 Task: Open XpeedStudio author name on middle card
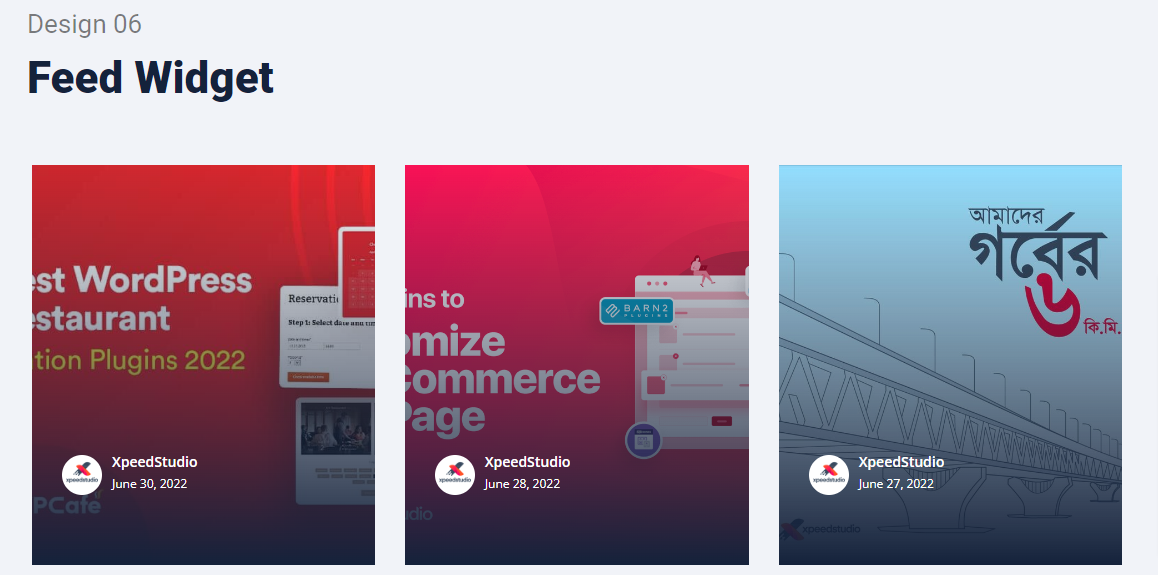point(527,462)
